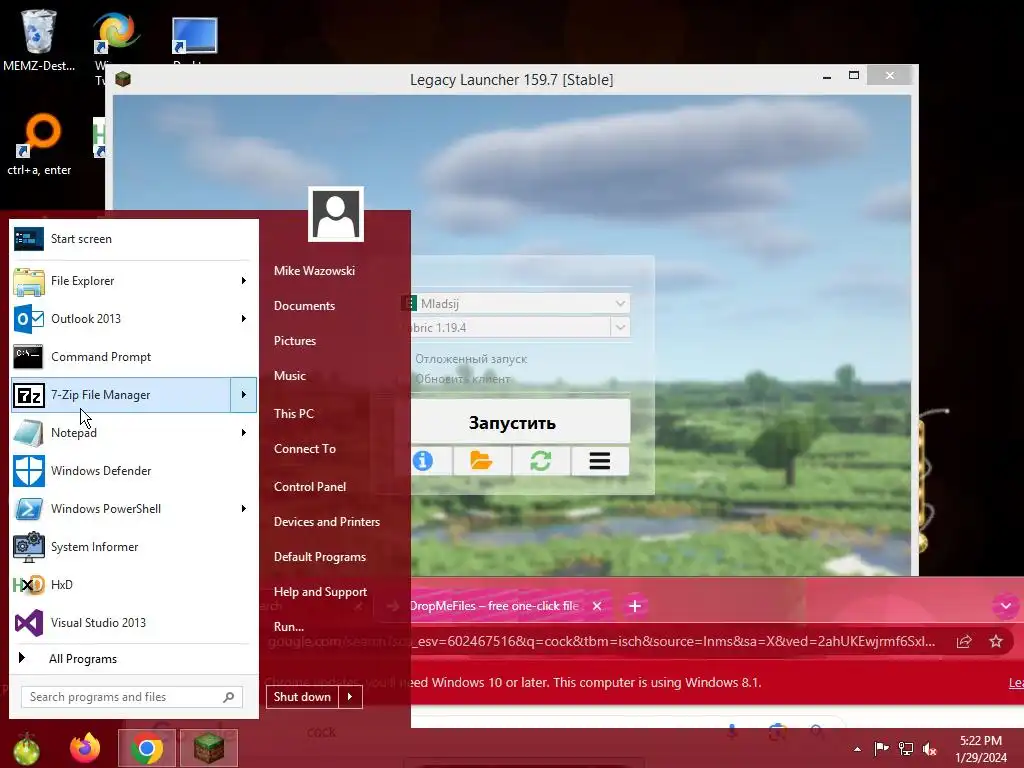Open Chrome tab search chevron

pos(1006,606)
